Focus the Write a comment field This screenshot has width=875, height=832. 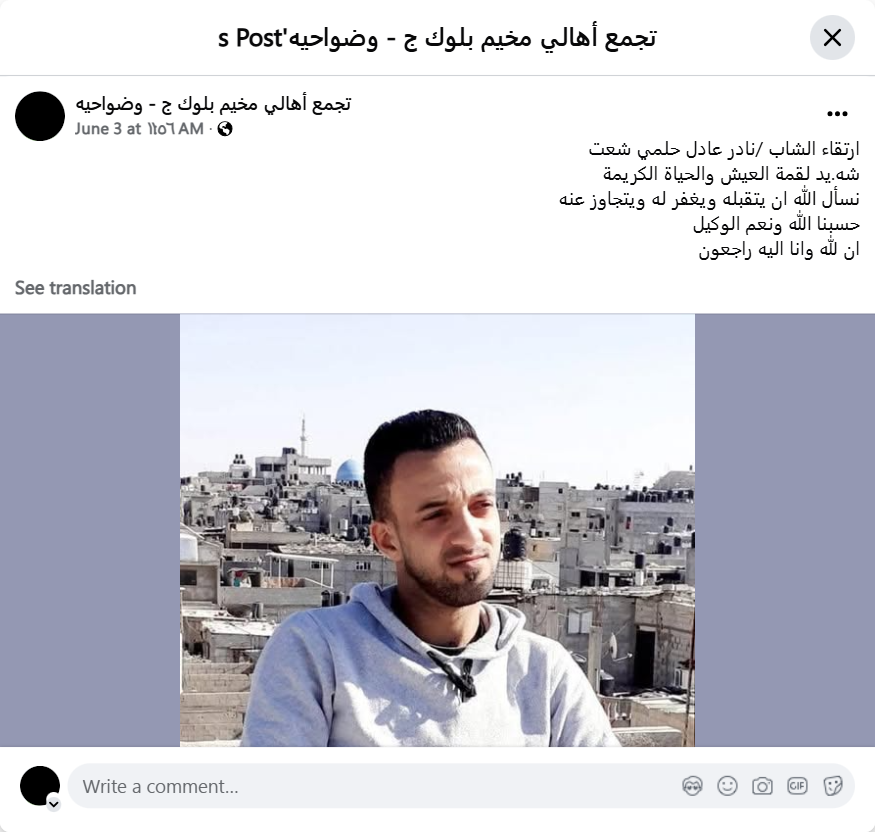tap(379, 786)
